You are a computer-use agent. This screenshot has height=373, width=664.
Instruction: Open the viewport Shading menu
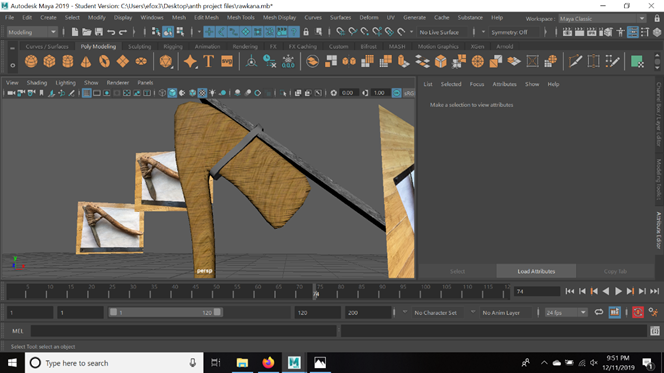click(x=37, y=83)
